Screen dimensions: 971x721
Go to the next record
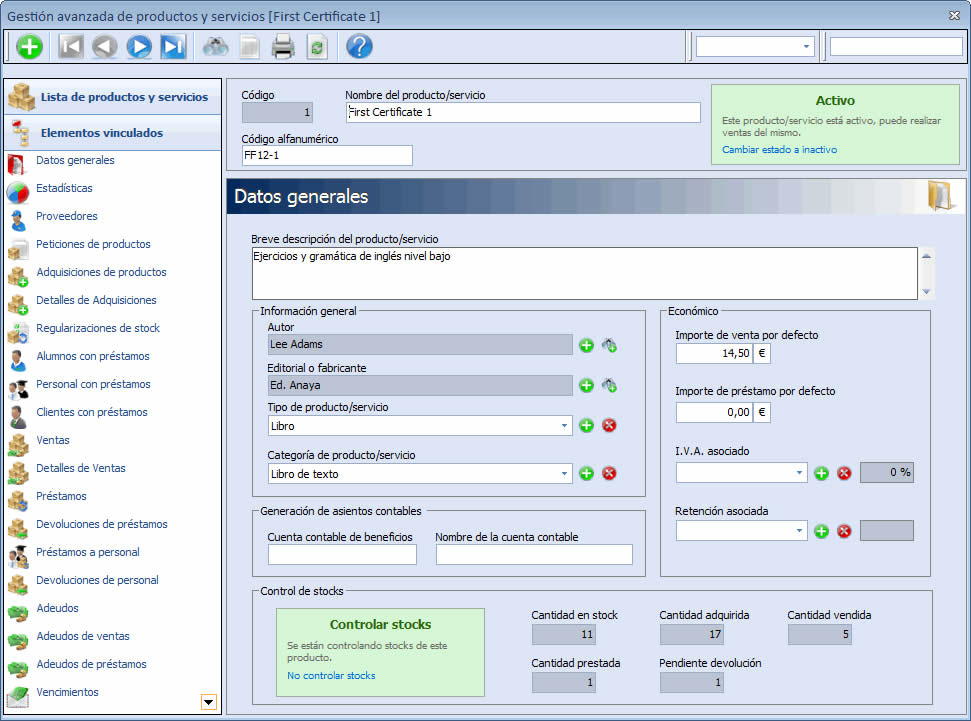click(x=139, y=46)
